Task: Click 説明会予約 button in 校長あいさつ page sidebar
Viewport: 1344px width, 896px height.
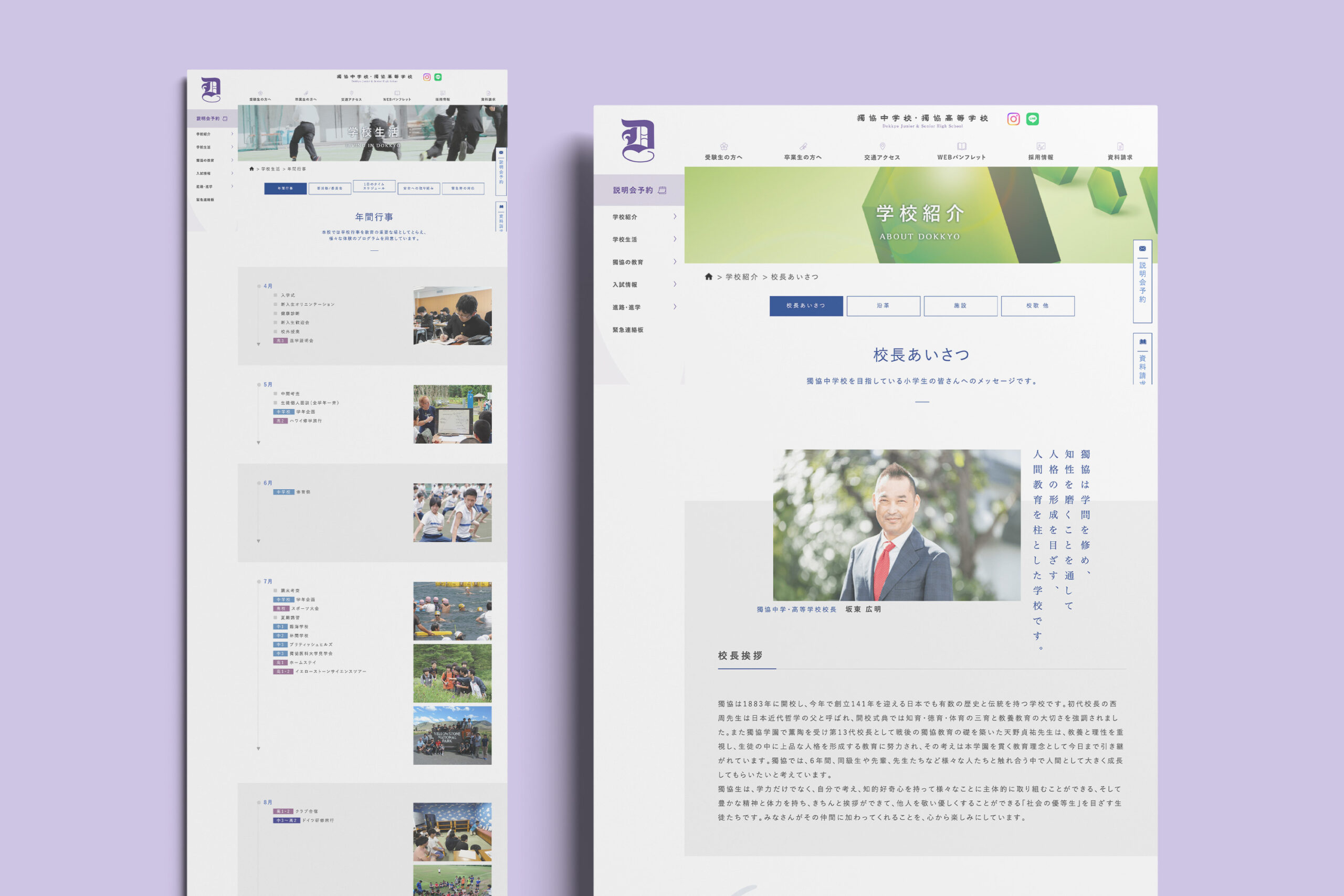Action: tap(639, 191)
